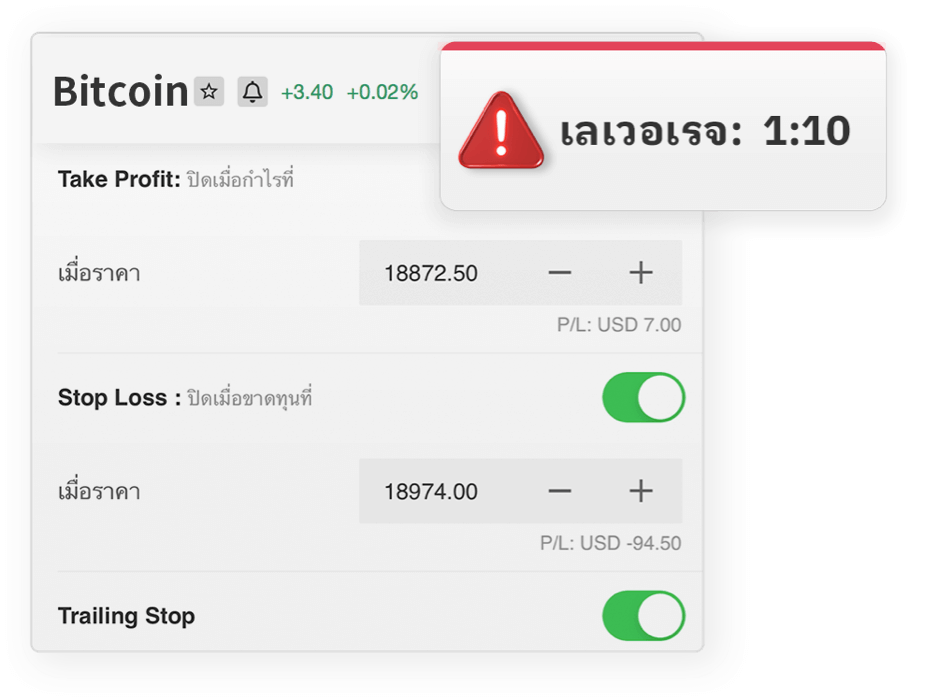
Task: Disable the Stop Loss toggle
Action: tap(644, 397)
